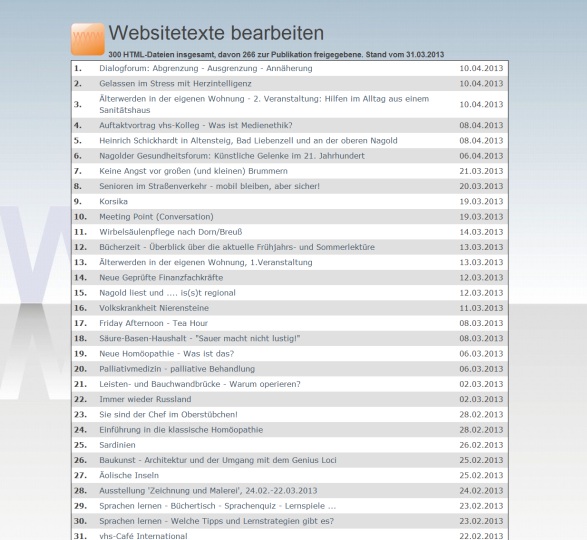The height and width of the screenshot is (540, 587).
Task: Select the 'Korsika' entry
Action: pyautogui.click(x=113, y=201)
